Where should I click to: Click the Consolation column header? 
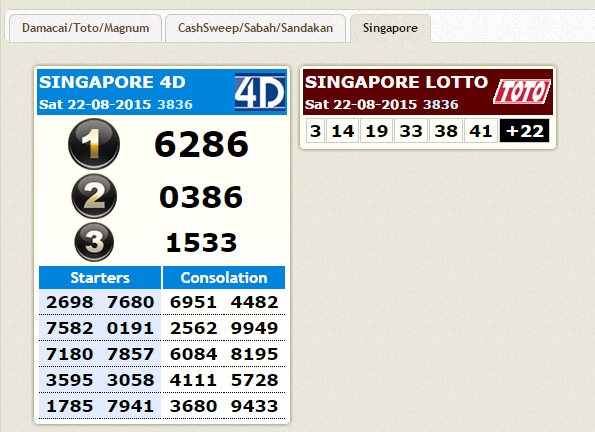224,277
